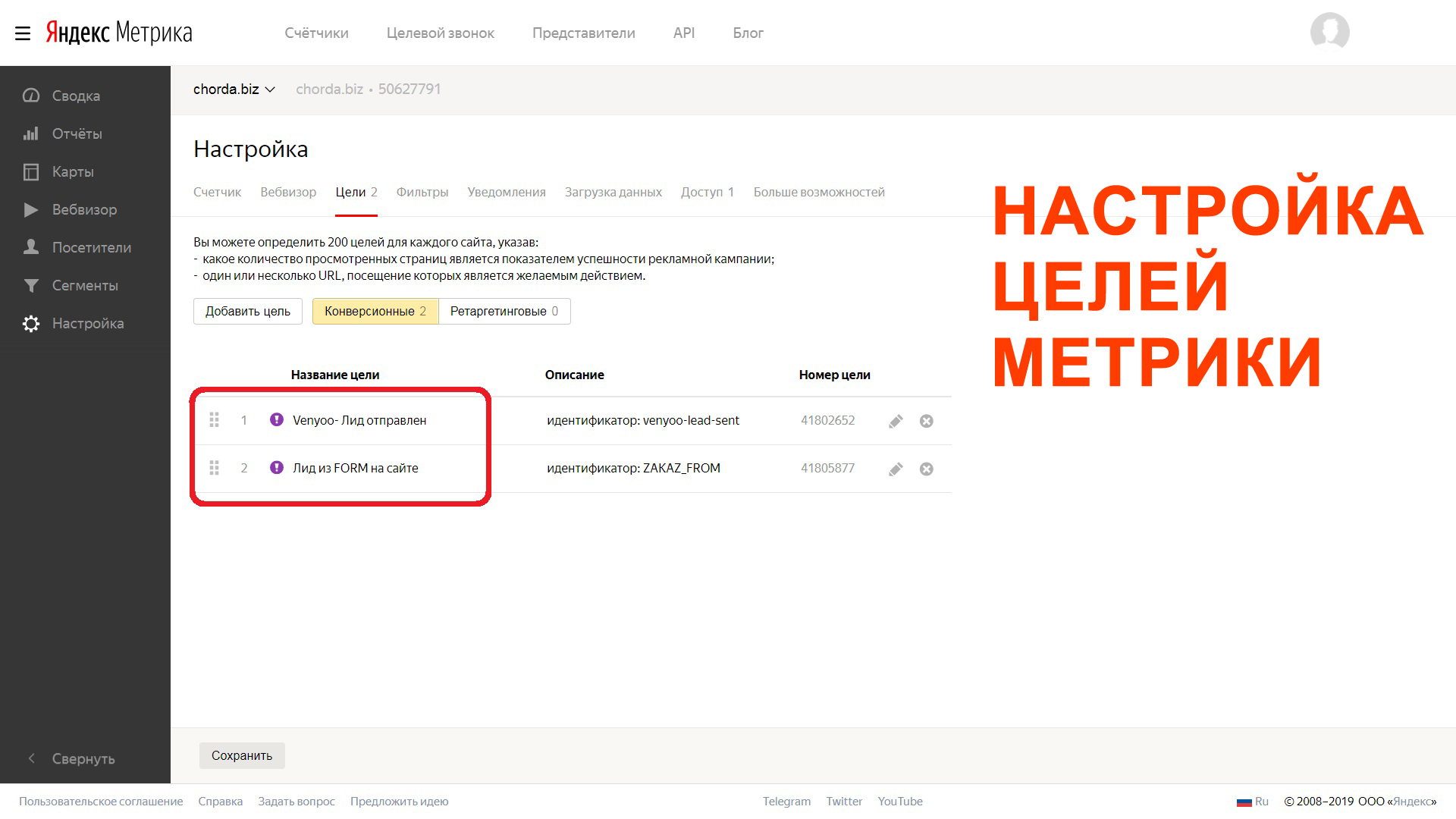Click the Сегменты funnel icon

(31, 285)
